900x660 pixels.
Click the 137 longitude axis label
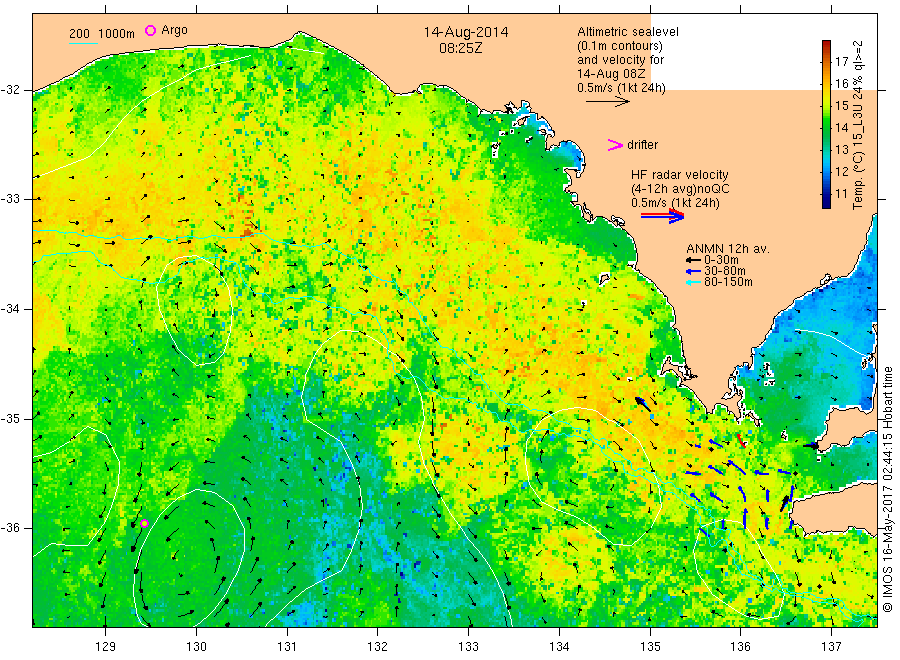point(831,647)
